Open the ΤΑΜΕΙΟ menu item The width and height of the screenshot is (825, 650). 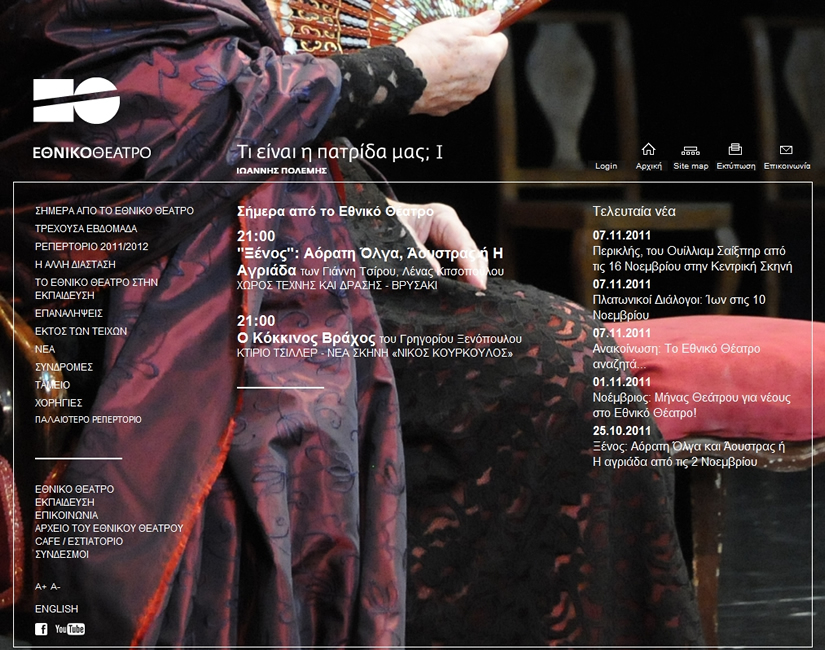point(52,385)
